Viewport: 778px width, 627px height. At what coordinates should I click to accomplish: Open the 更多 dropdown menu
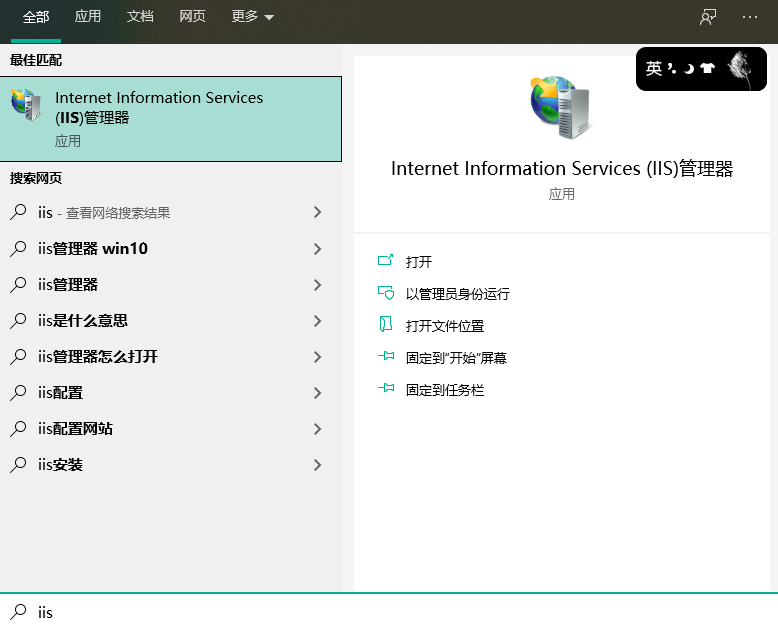(x=253, y=16)
